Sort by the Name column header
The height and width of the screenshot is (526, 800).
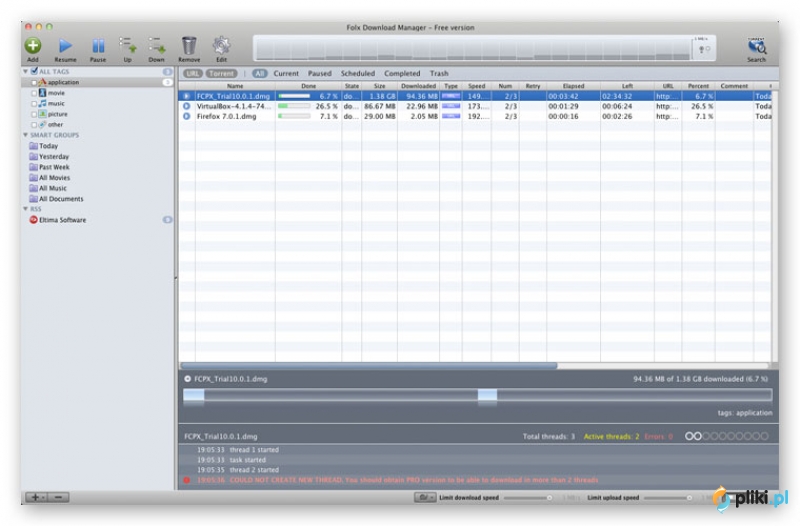click(x=235, y=86)
